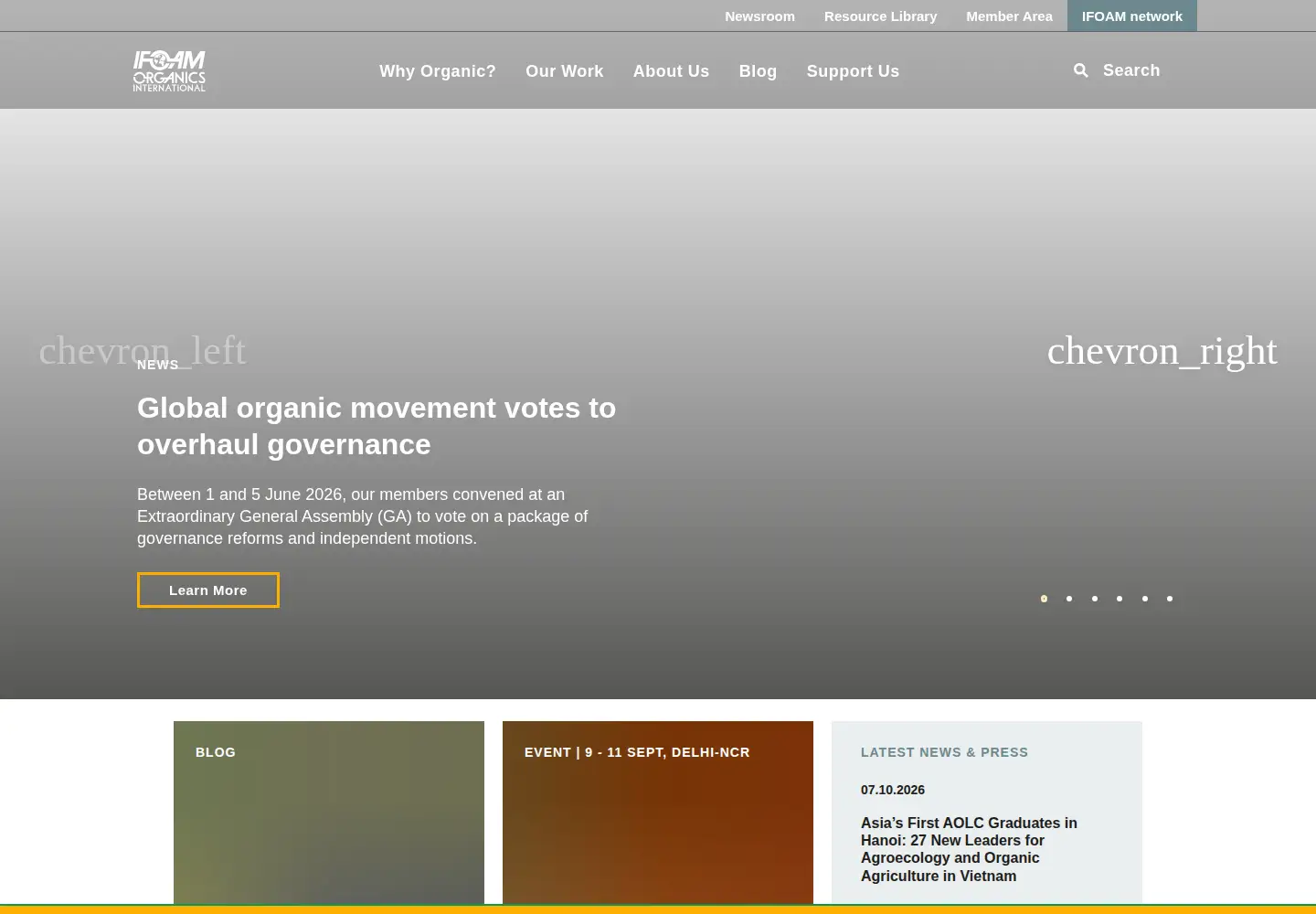Click the IFOAM Organics International logo
The width and height of the screenshot is (1316, 914).
[x=169, y=70]
